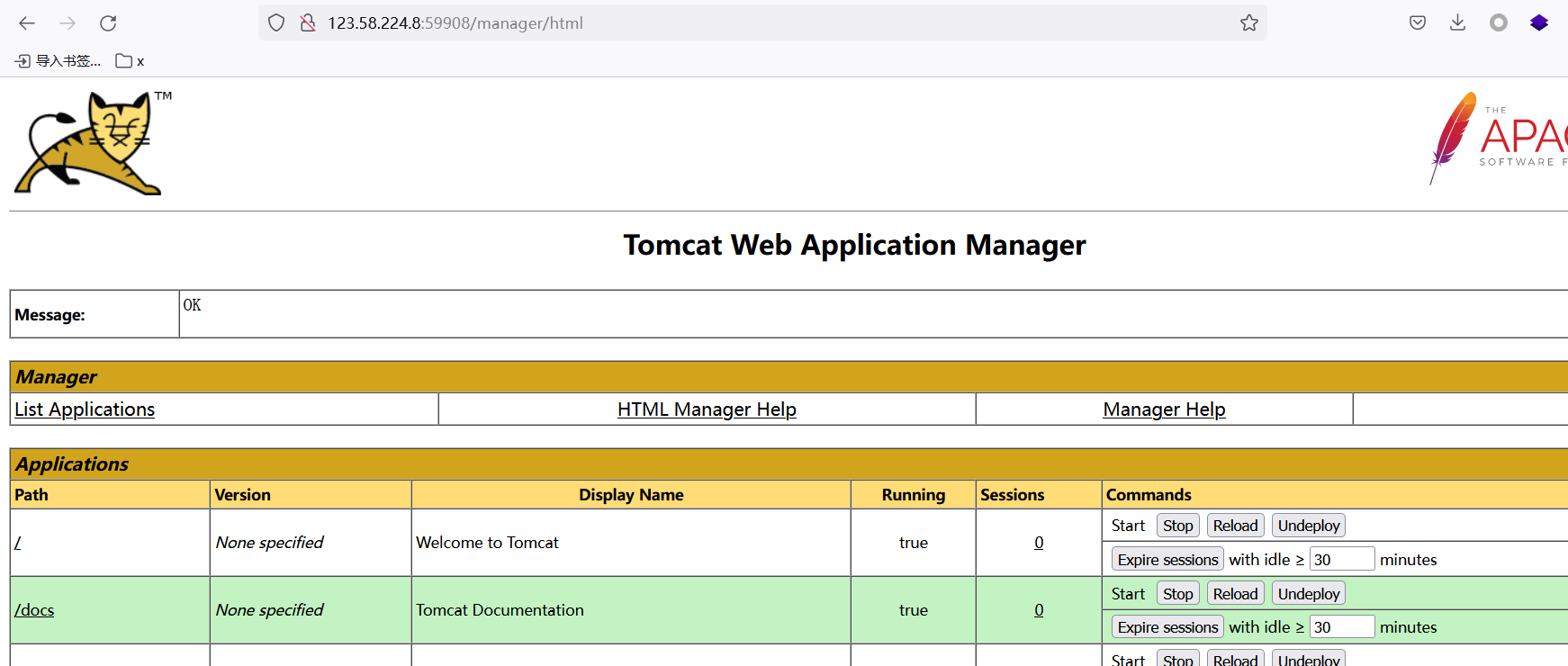Open the root '/' path link
The width and height of the screenshot is (1568, 666).
click(x=17, y=543)
